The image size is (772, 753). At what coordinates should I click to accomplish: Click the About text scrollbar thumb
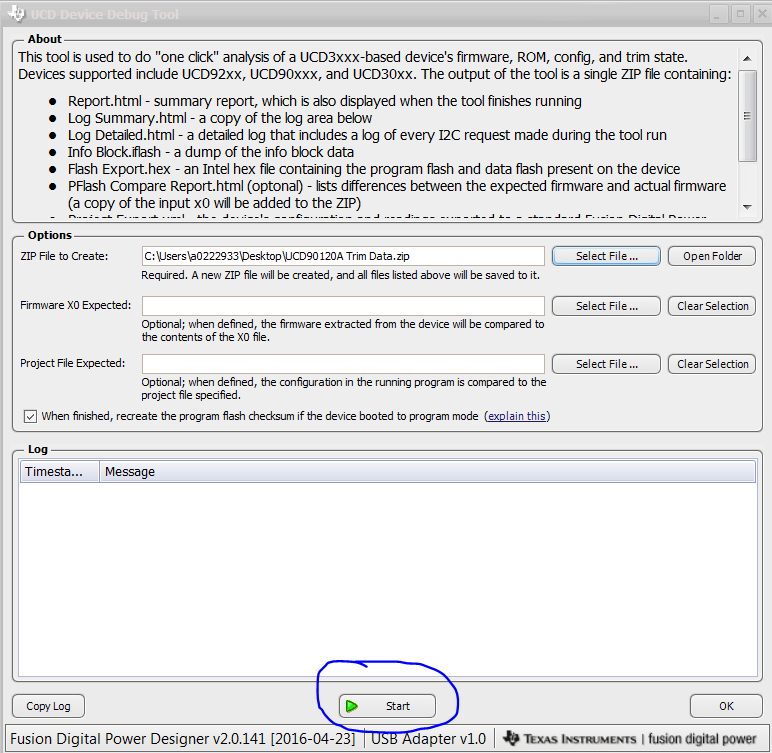[747, 116]
